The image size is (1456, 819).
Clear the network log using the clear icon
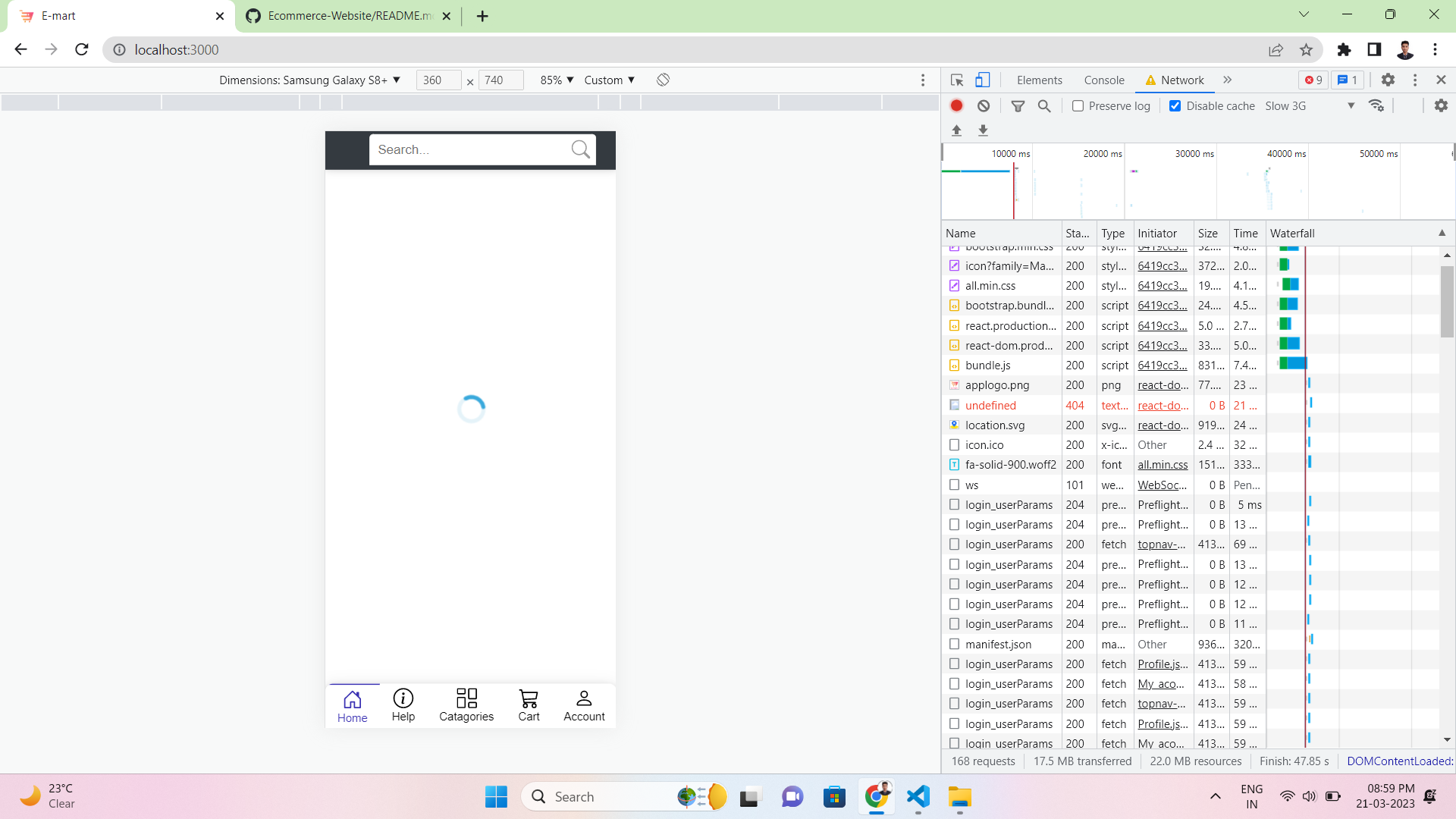[x=984, y=106]
